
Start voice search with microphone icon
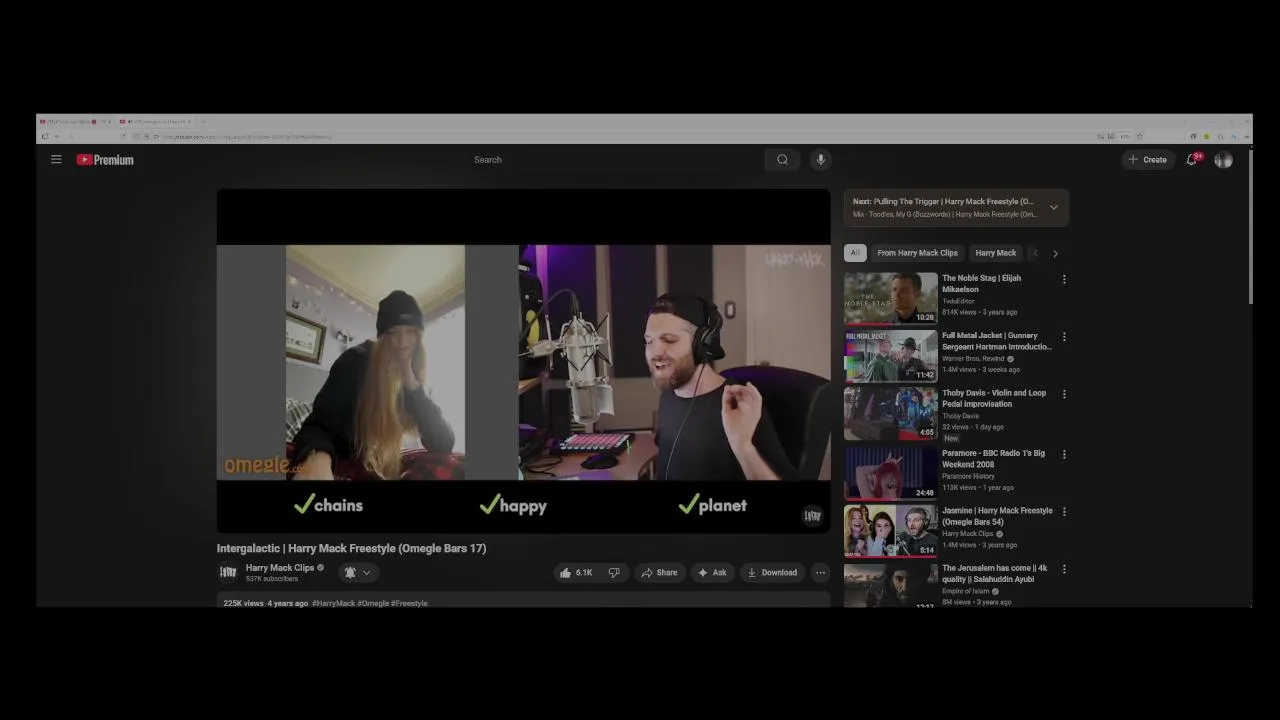click(820, 159)
